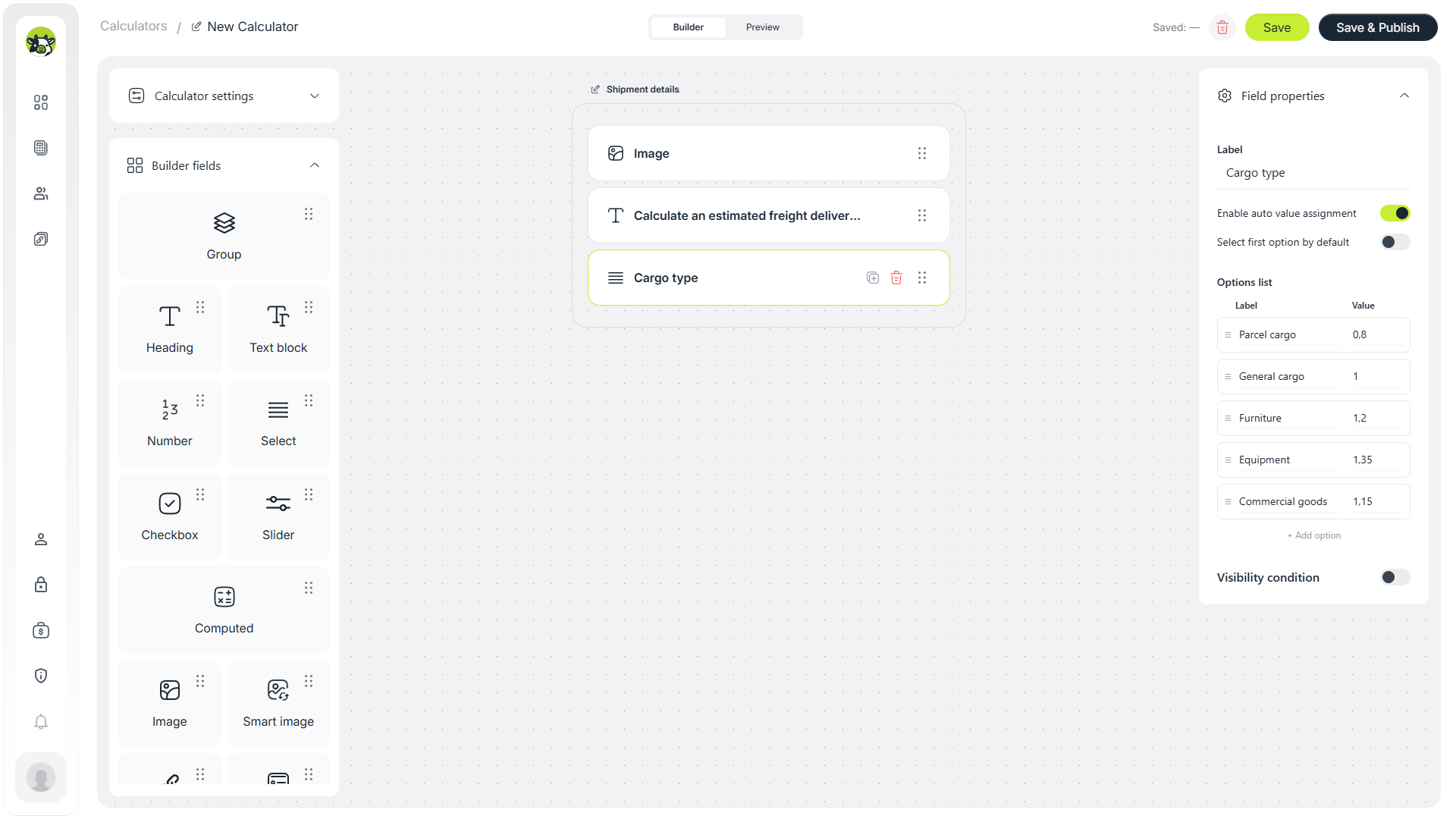Click the Save & Publish button
The image size is (1456, 819).
click(x=1378, y=27)
